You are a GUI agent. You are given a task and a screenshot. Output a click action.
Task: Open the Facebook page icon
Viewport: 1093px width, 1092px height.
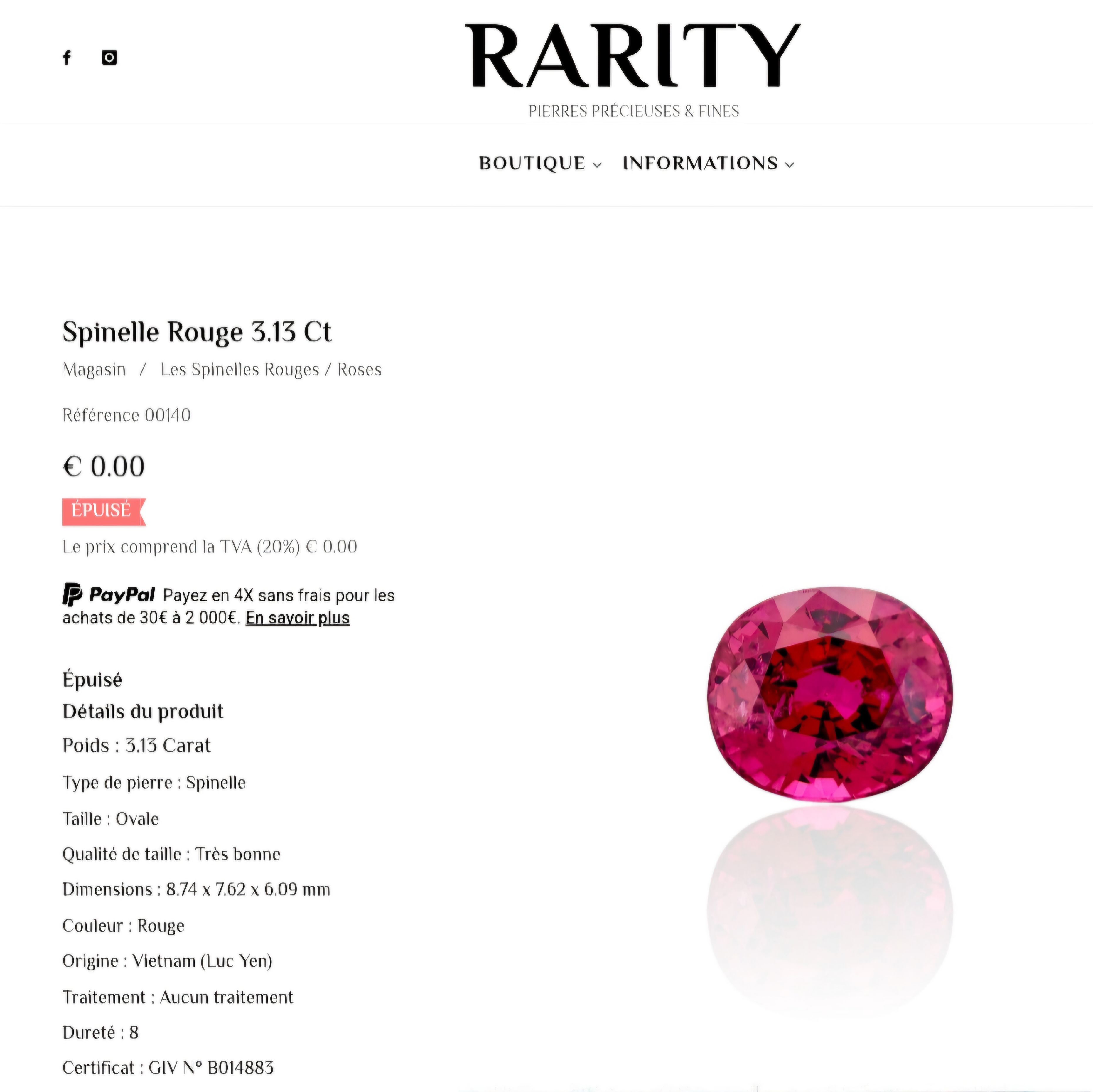click(67, 58)
